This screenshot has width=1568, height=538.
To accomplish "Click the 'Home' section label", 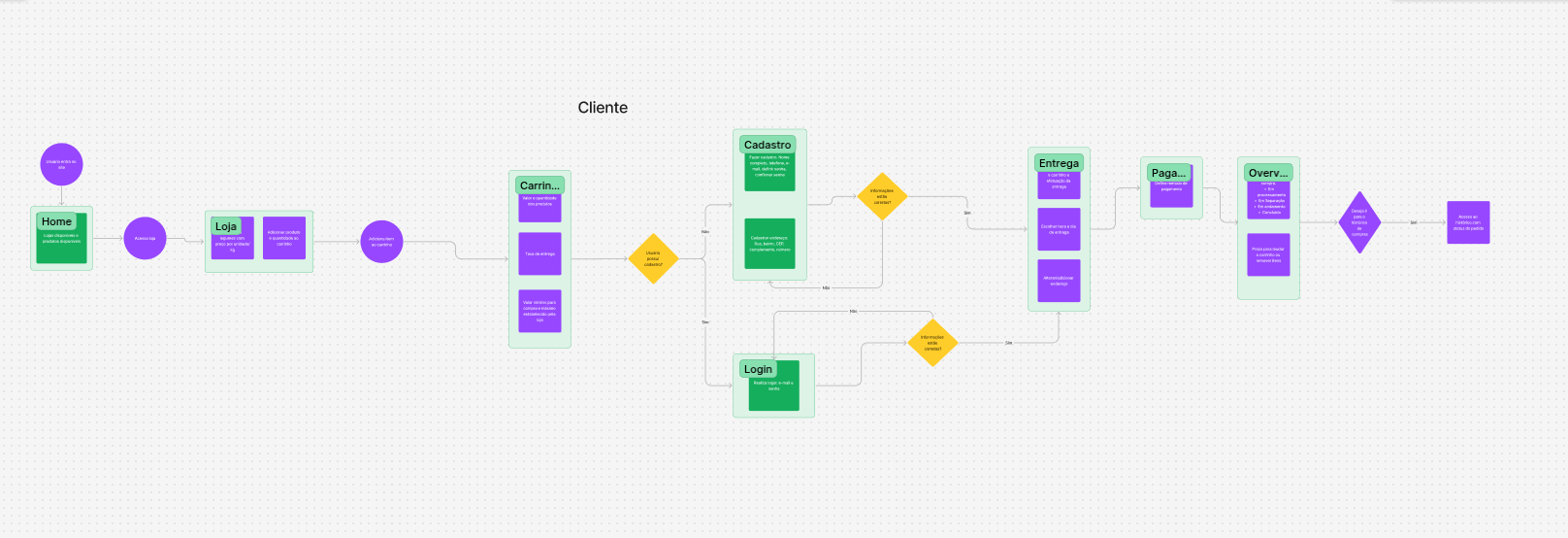I will point(56,221).
